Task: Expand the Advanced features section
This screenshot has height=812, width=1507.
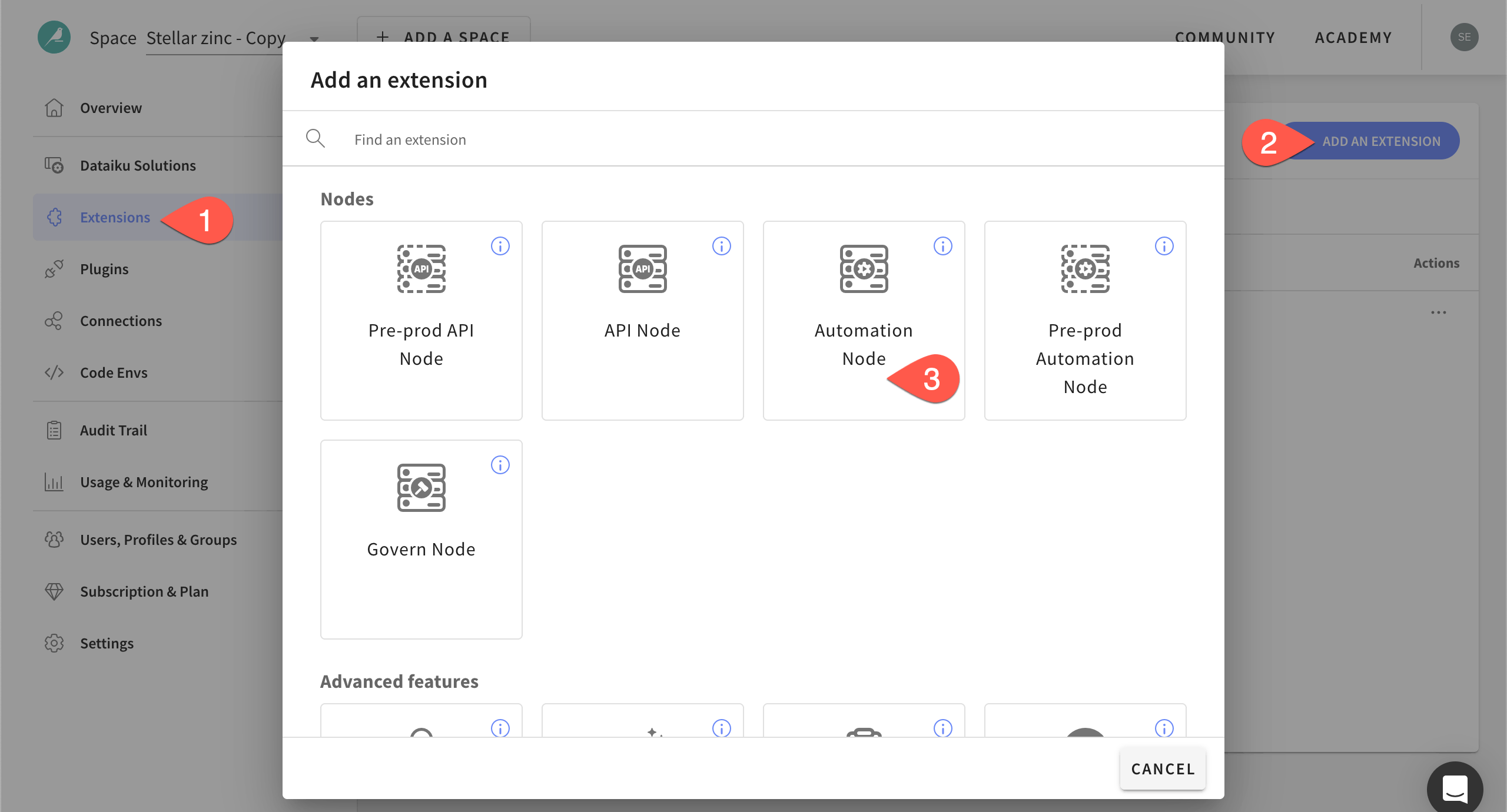Action: coord(399,681)
